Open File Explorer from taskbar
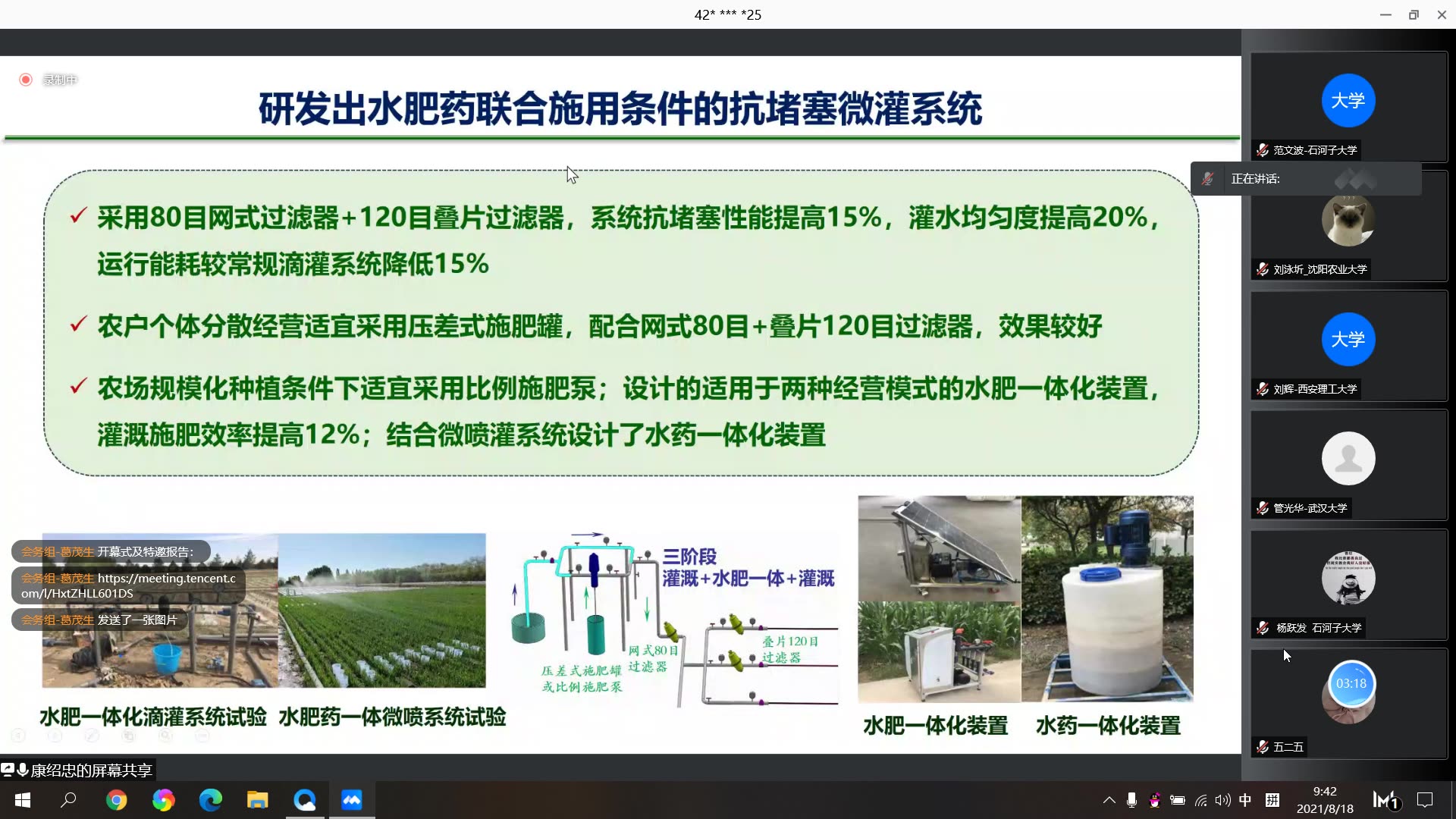The image size is (1456, 819). (x=258, y=800)
